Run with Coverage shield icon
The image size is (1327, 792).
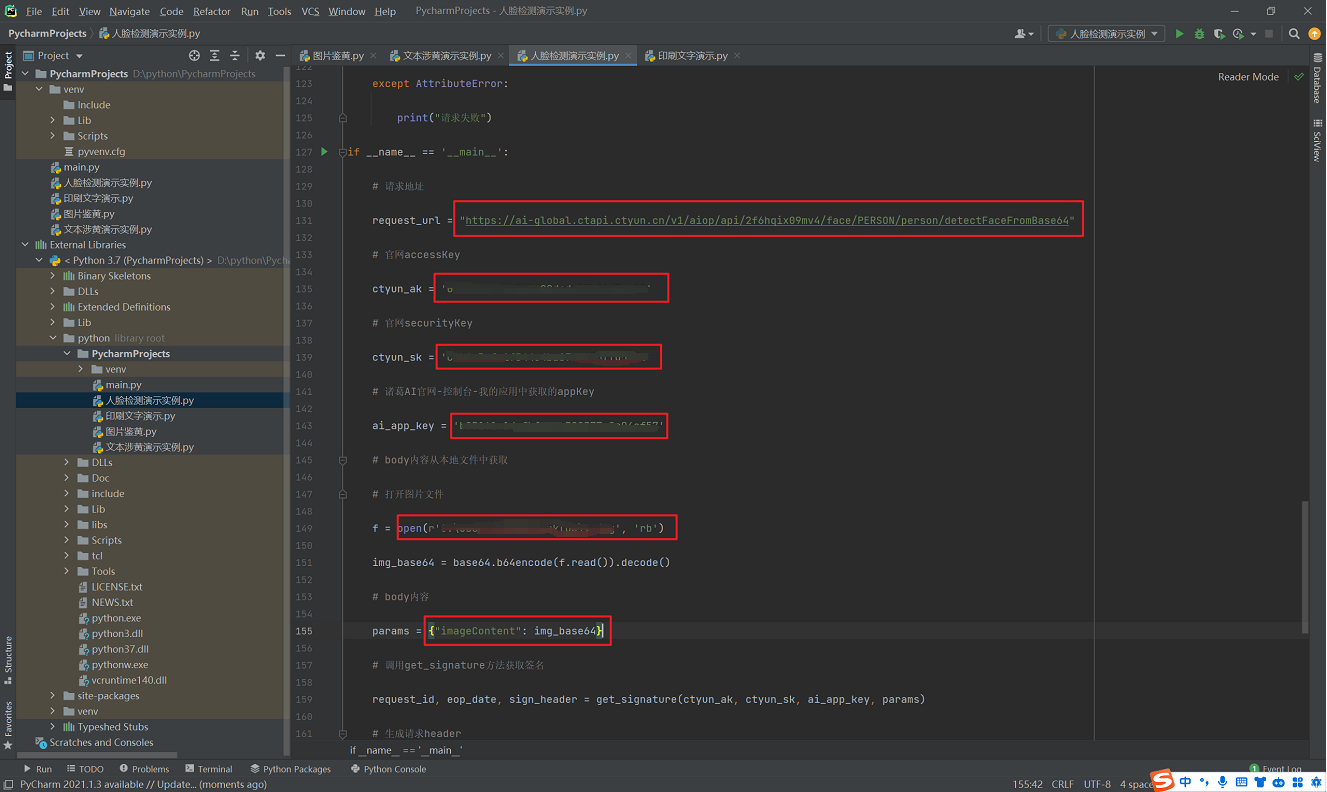click(1219, 34)
